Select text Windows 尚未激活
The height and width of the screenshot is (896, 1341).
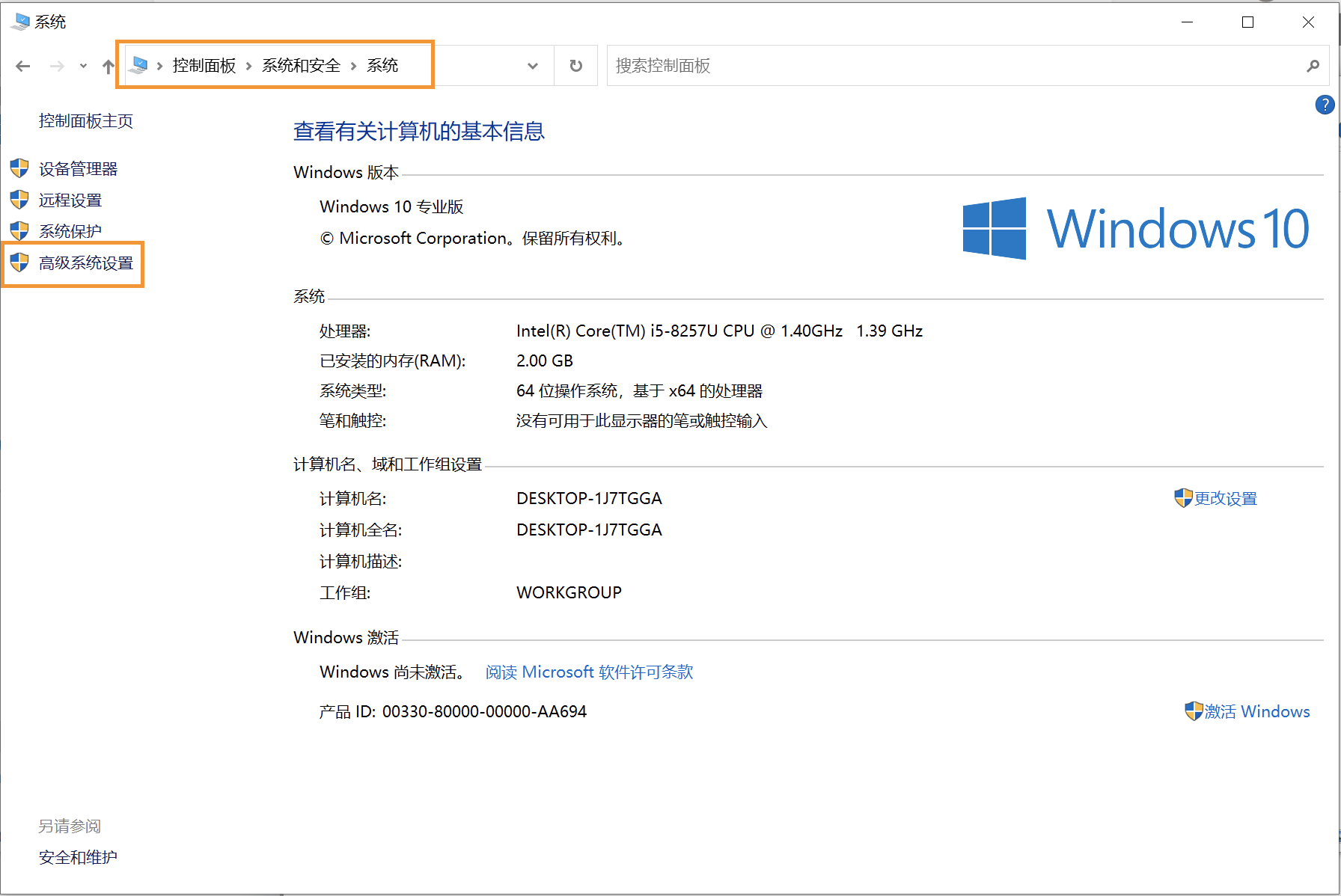(x=392, y=672)
